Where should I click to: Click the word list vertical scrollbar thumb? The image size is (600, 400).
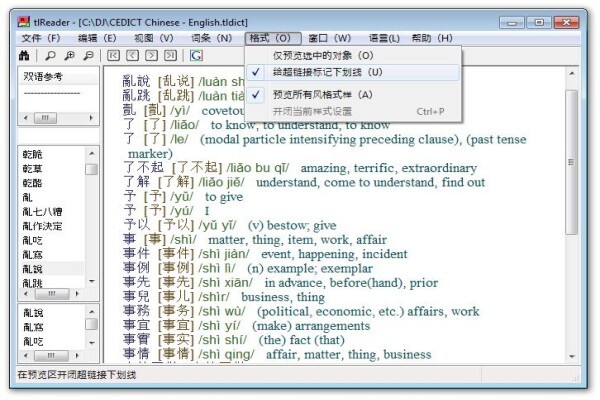[92, 169]
